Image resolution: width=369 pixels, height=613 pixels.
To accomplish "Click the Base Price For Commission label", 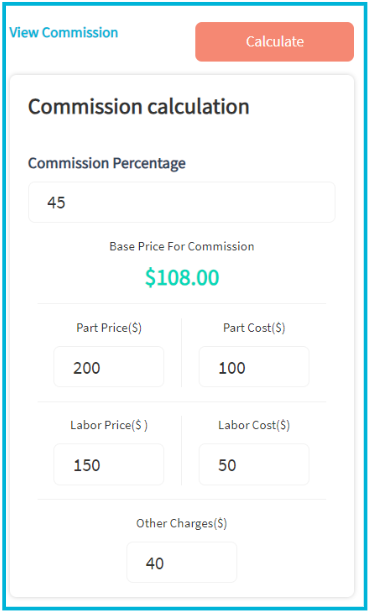I will point(182,246).
